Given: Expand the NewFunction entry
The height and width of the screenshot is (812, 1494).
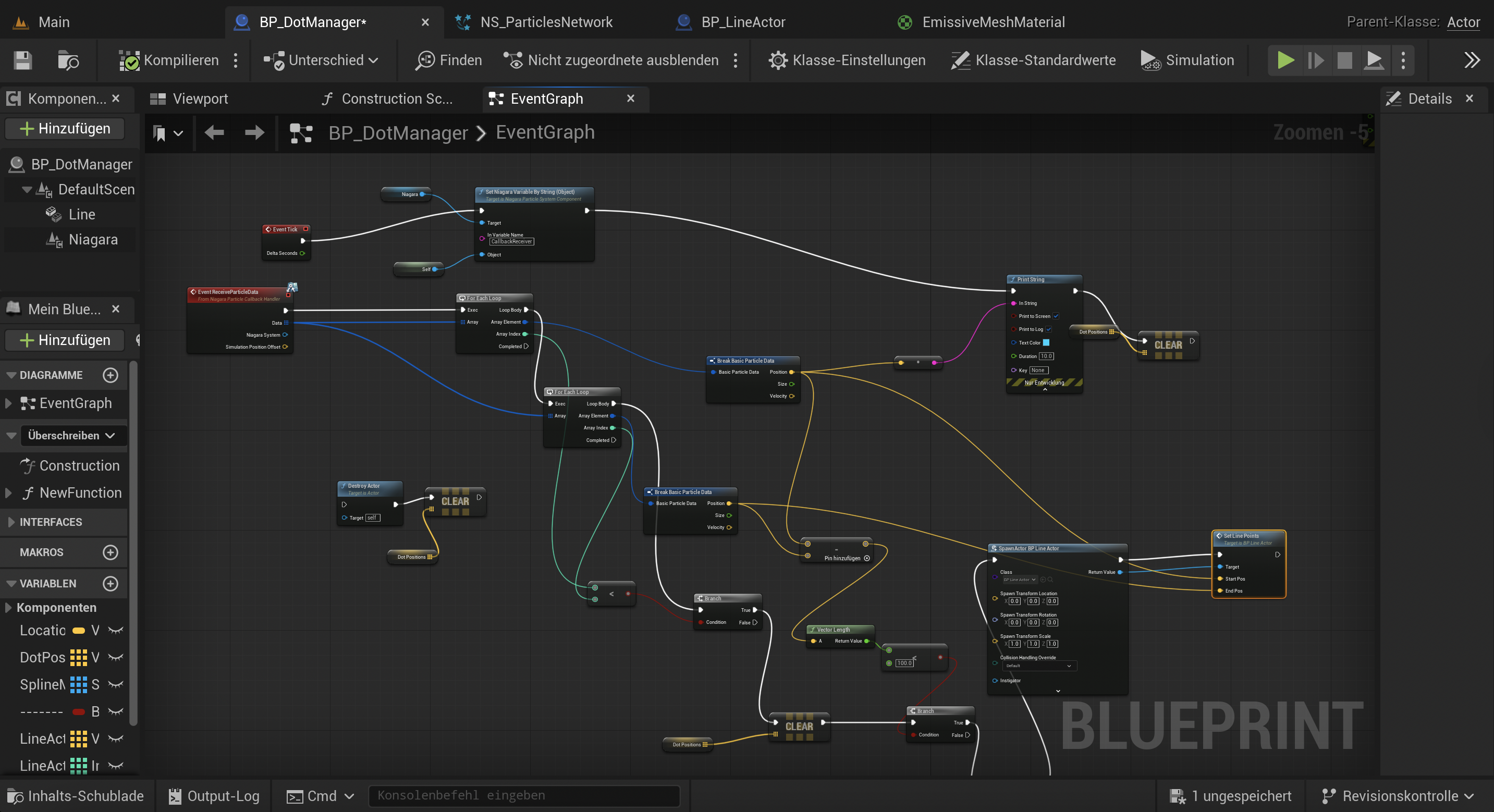Looking at the screenshot, I should pos(8,493).
